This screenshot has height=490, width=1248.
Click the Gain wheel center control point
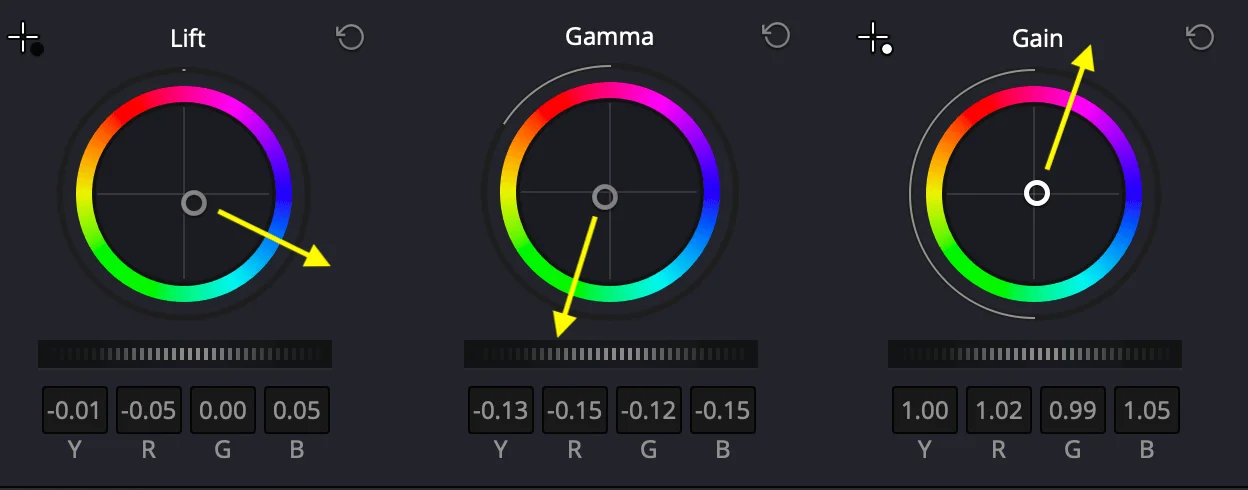pos(1037,193)
